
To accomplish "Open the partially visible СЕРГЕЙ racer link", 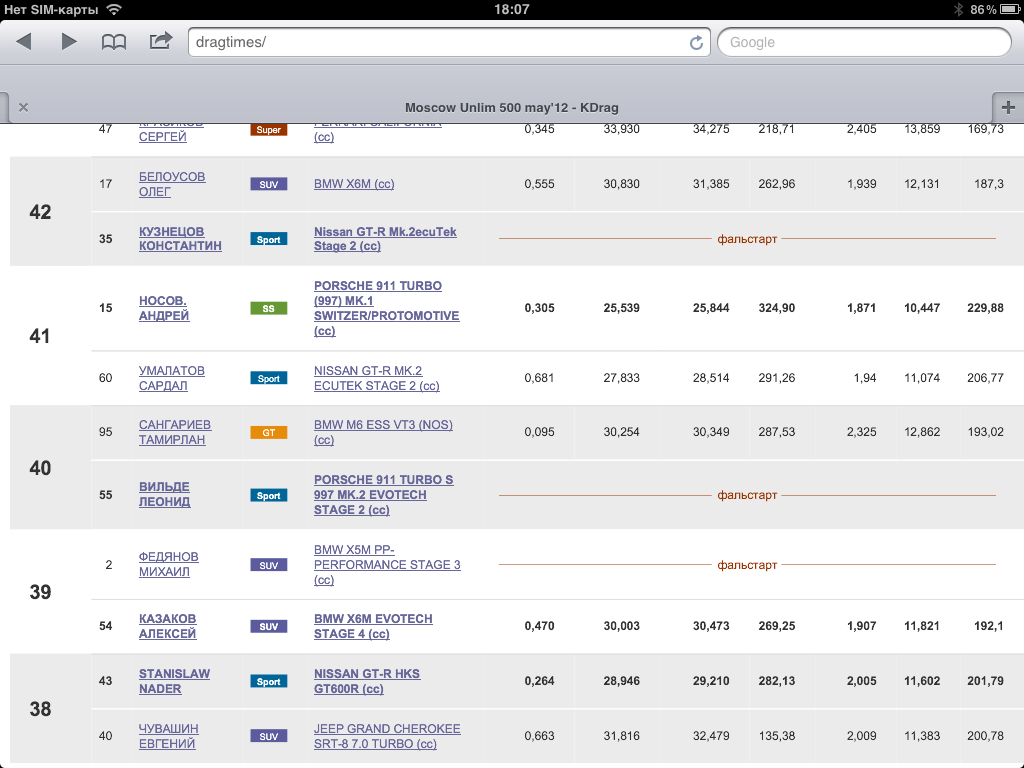I will (163, 136).
